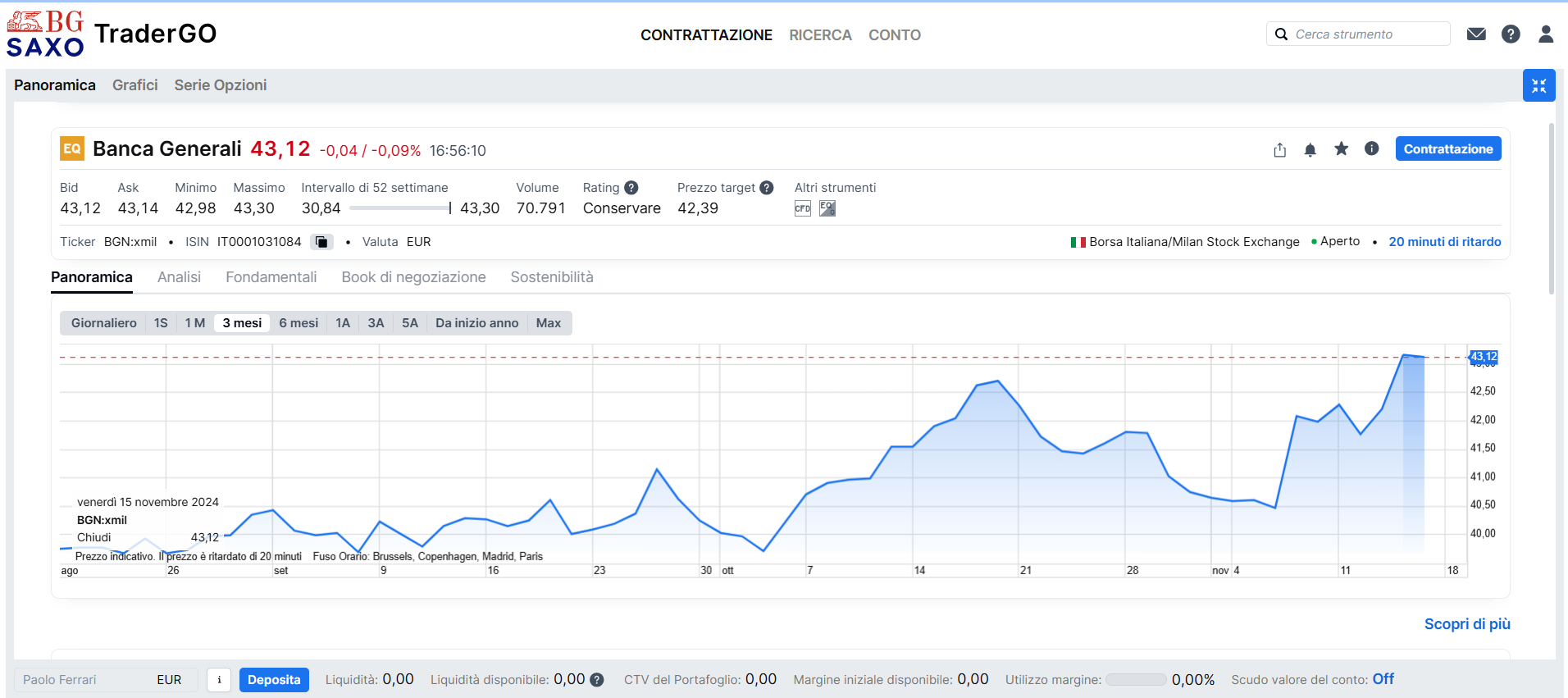The image size is (1568, 698).
Task: Click the page vertical scrollbar
Action: 1551,208
